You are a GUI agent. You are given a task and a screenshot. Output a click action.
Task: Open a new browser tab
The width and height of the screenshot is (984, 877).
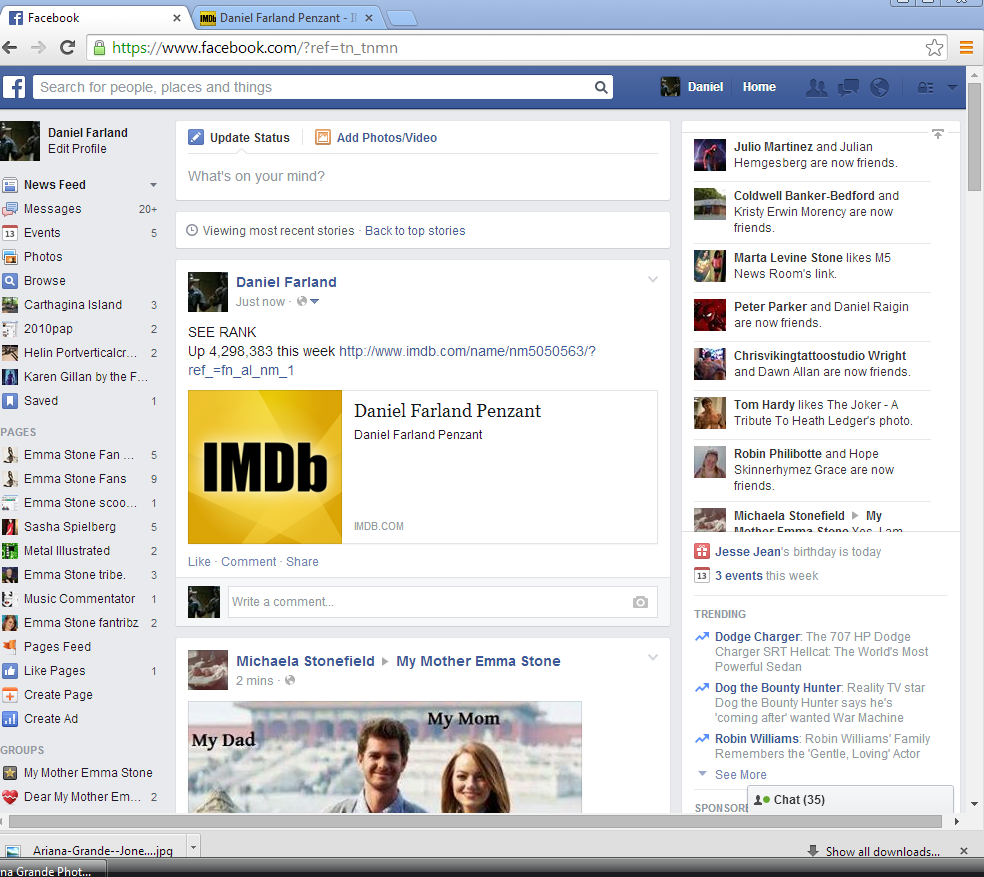402,19
